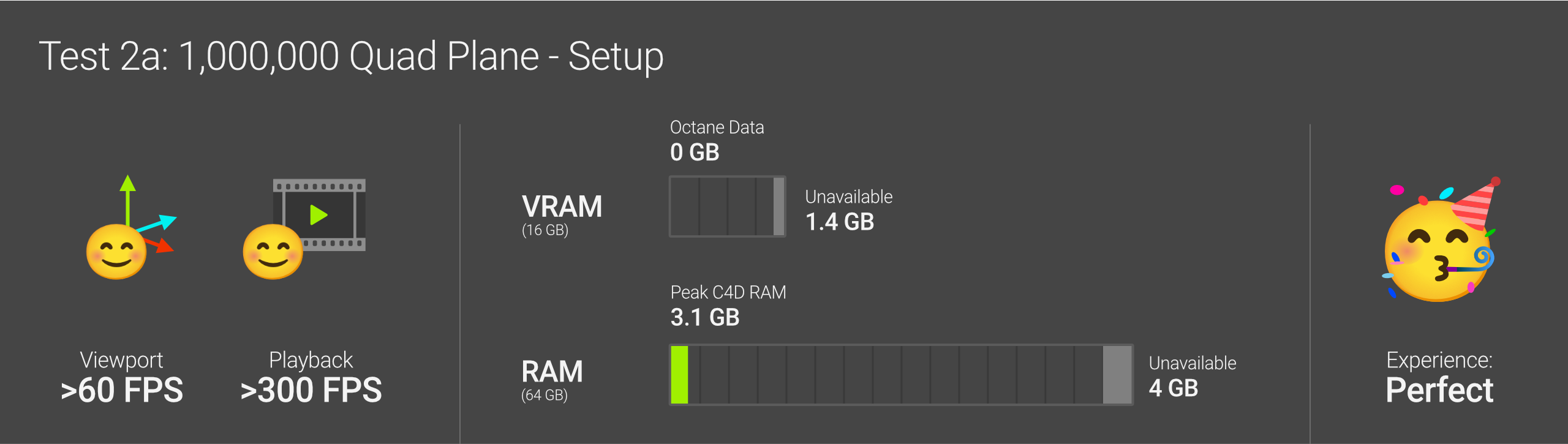This screenshot has width=1568, height=444.
Task: Click the empty portion of the VRAM bar
Action: point(723,206)
